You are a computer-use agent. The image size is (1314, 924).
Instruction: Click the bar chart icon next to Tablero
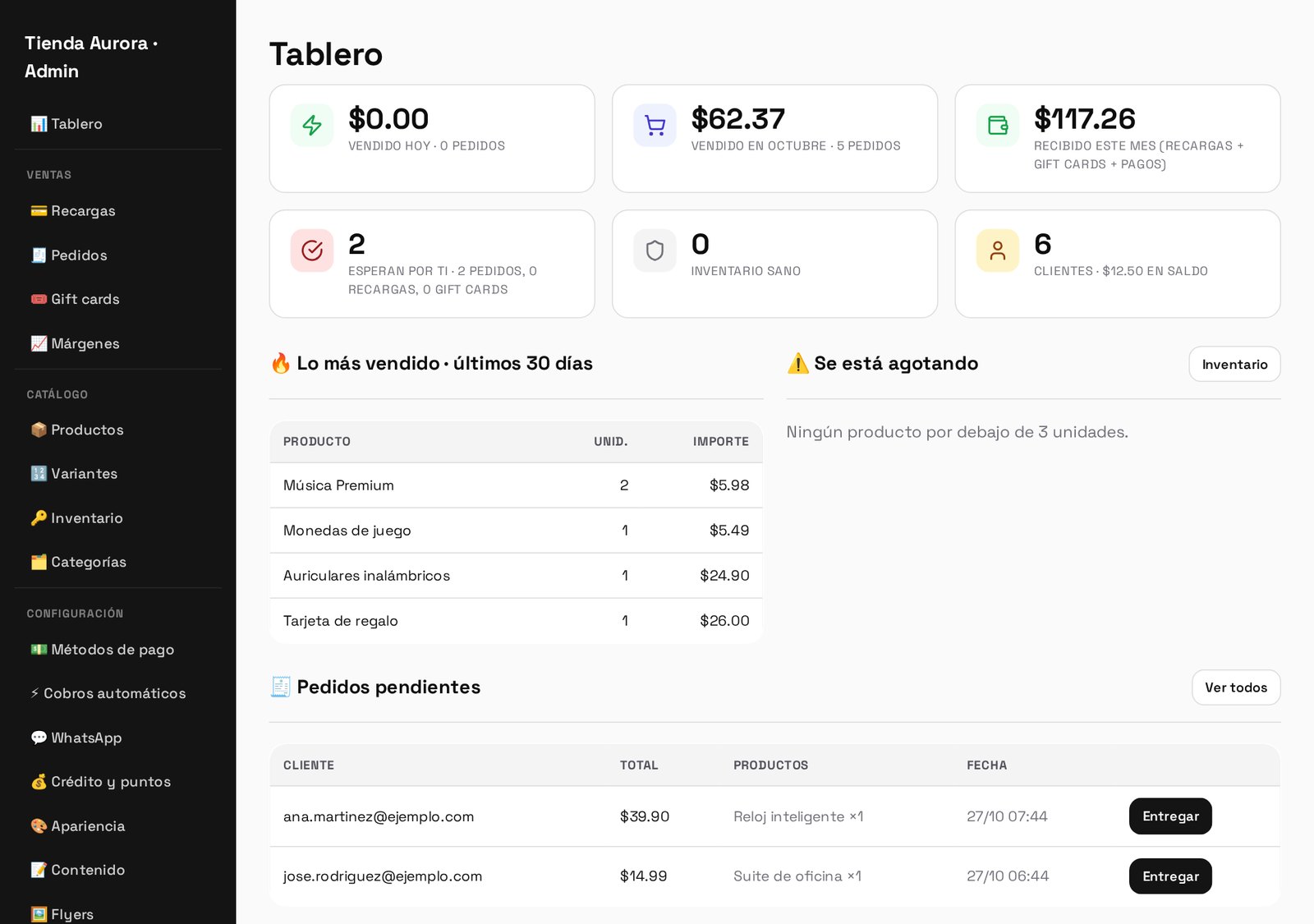39,124
